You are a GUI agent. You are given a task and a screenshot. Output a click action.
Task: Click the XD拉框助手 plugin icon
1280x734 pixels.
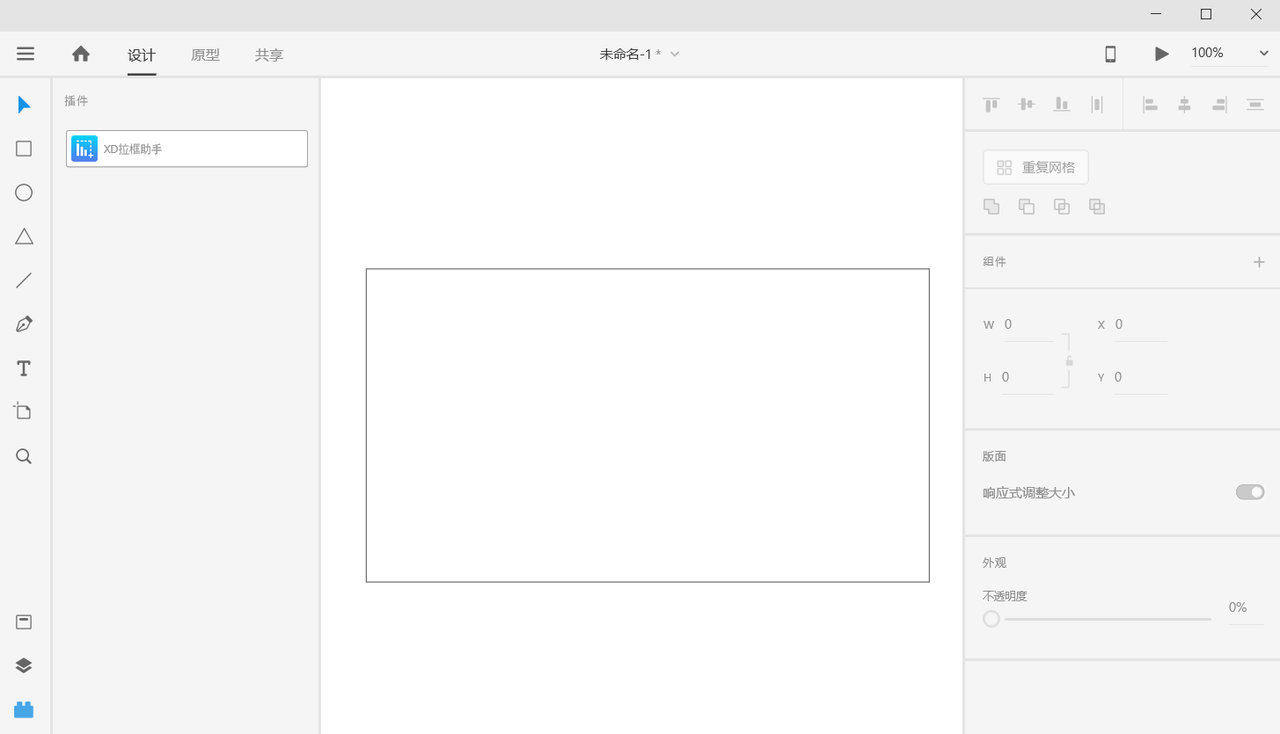85,149
